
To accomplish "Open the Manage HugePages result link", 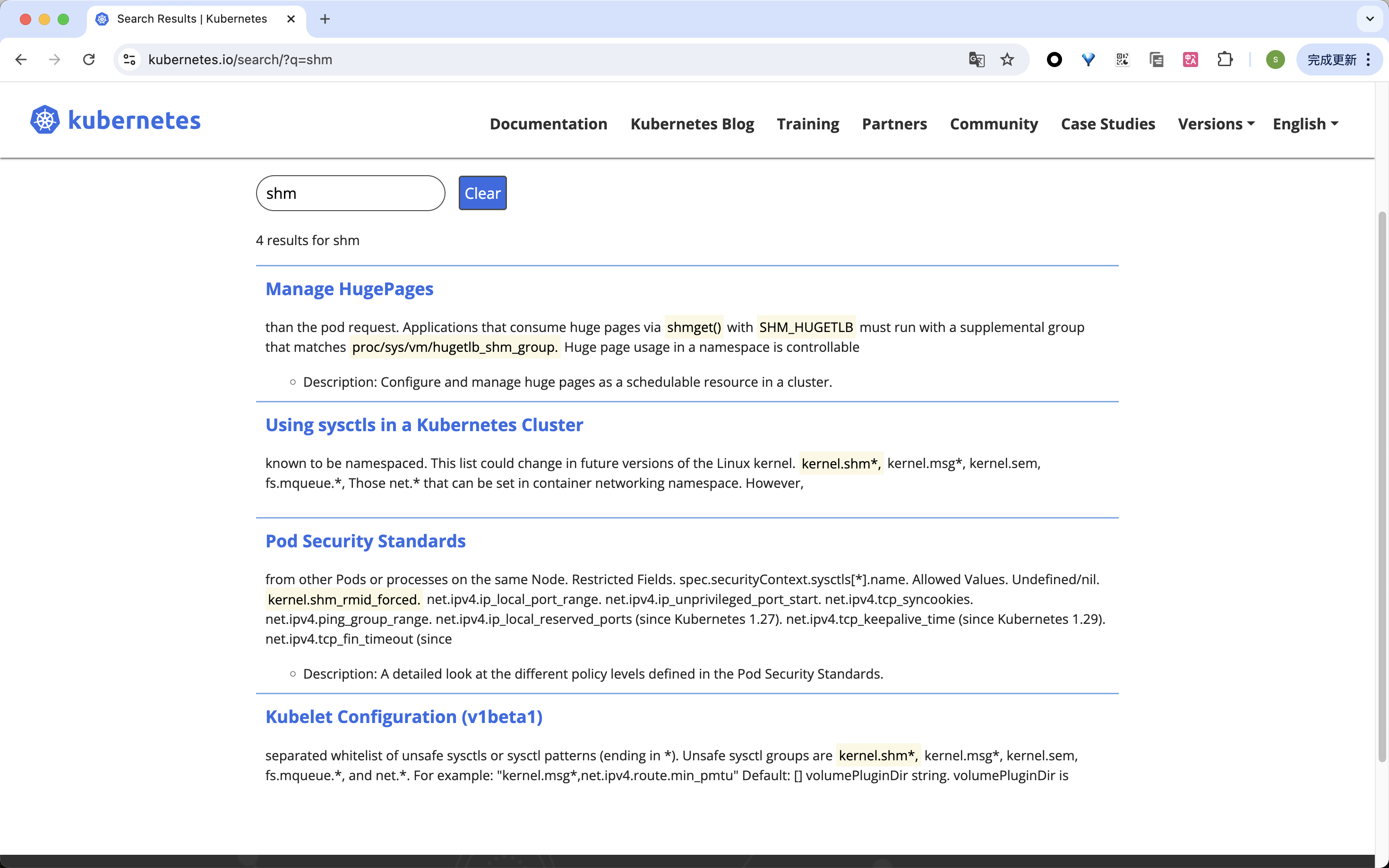I will (x=349, y=288).
